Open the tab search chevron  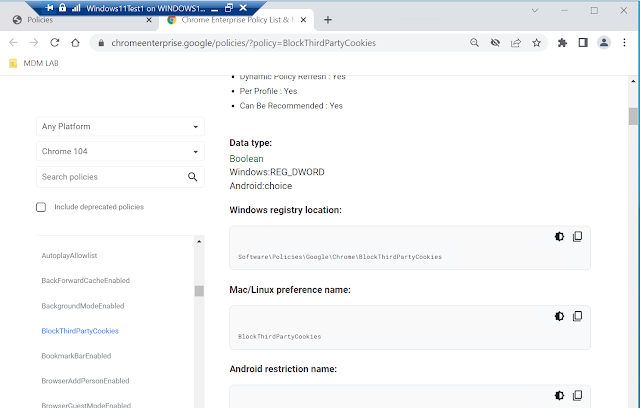pyautogui.click(x=535, y=11)
